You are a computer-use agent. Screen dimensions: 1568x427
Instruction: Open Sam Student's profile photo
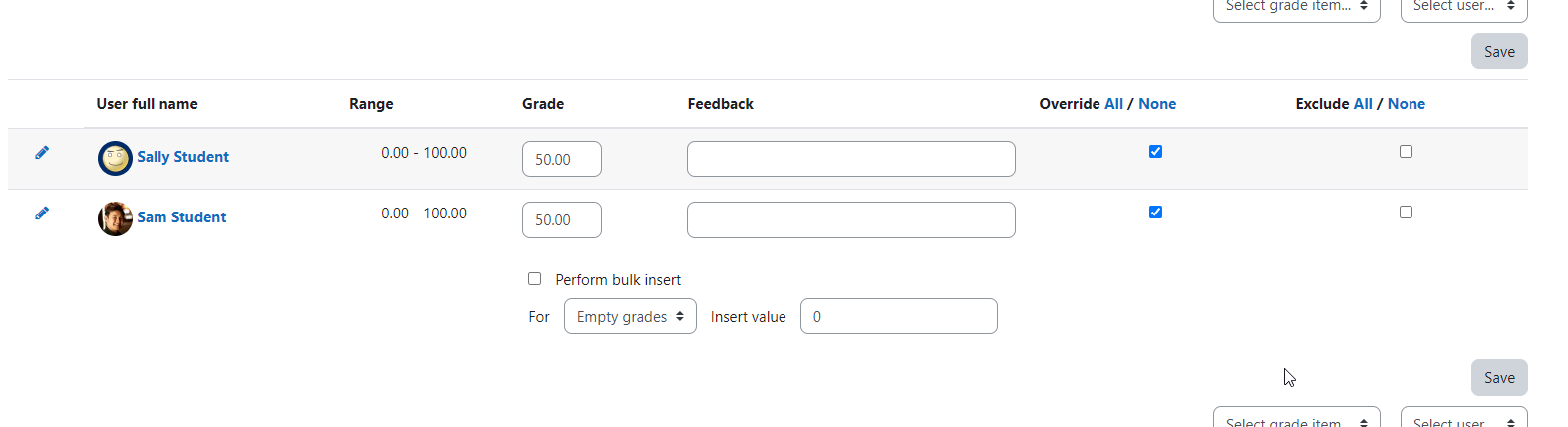(x=115, y=218)
